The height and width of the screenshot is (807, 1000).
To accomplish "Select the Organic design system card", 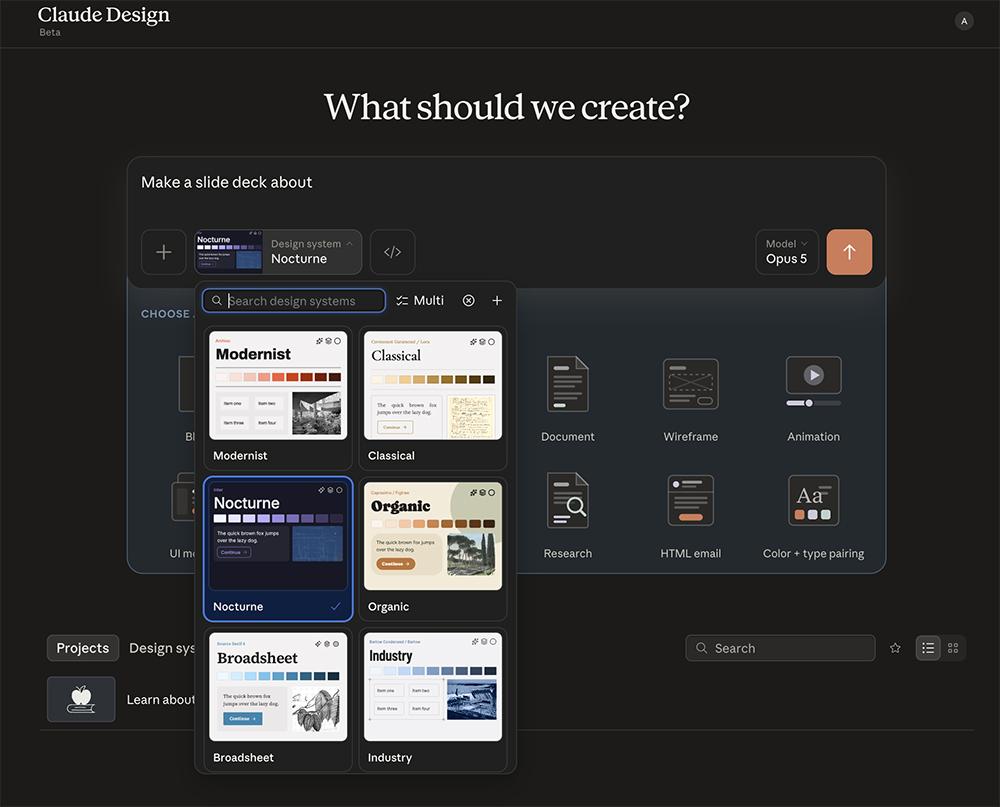I will (x=432, y=549).
